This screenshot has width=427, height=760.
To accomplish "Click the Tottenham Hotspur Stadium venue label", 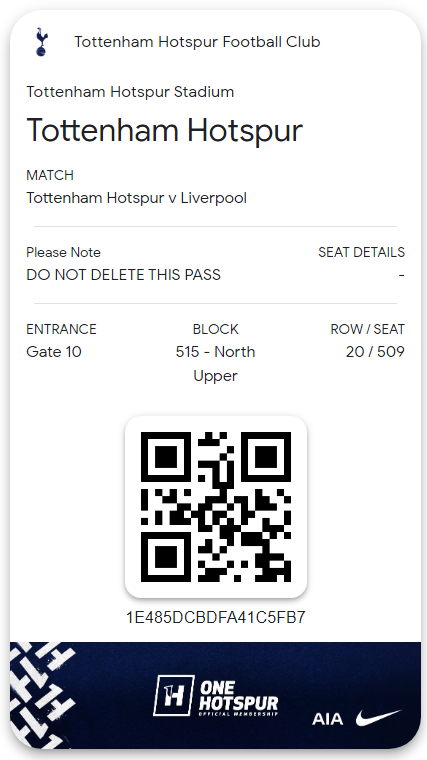I will click(x=130, y=92).
